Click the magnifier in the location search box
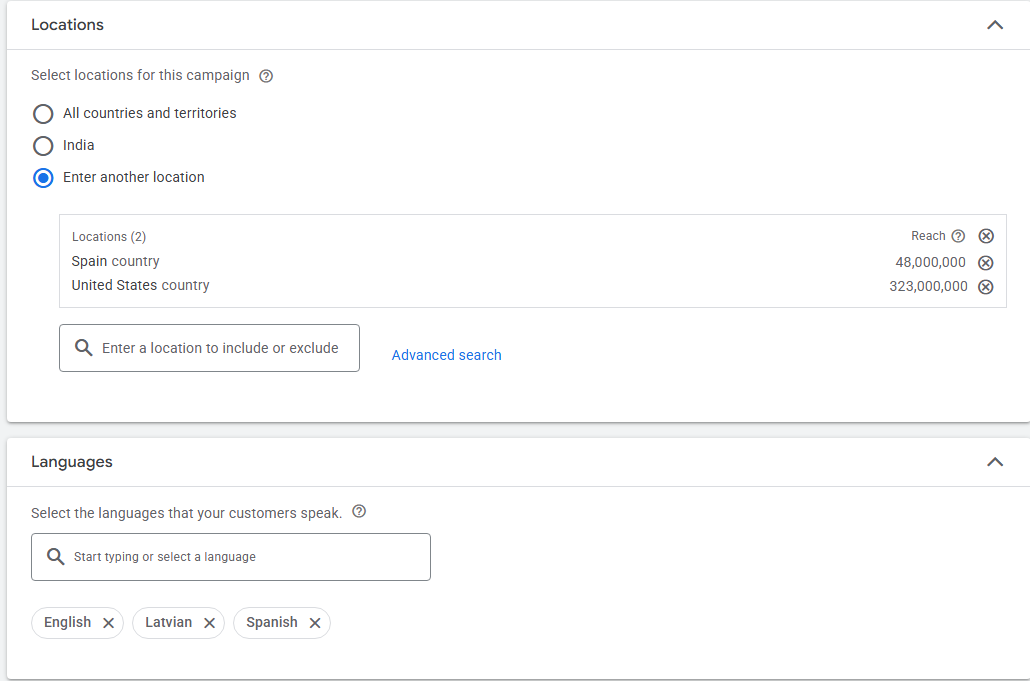The width and height of the screenshot is (1030, 681). click(85, 347)
